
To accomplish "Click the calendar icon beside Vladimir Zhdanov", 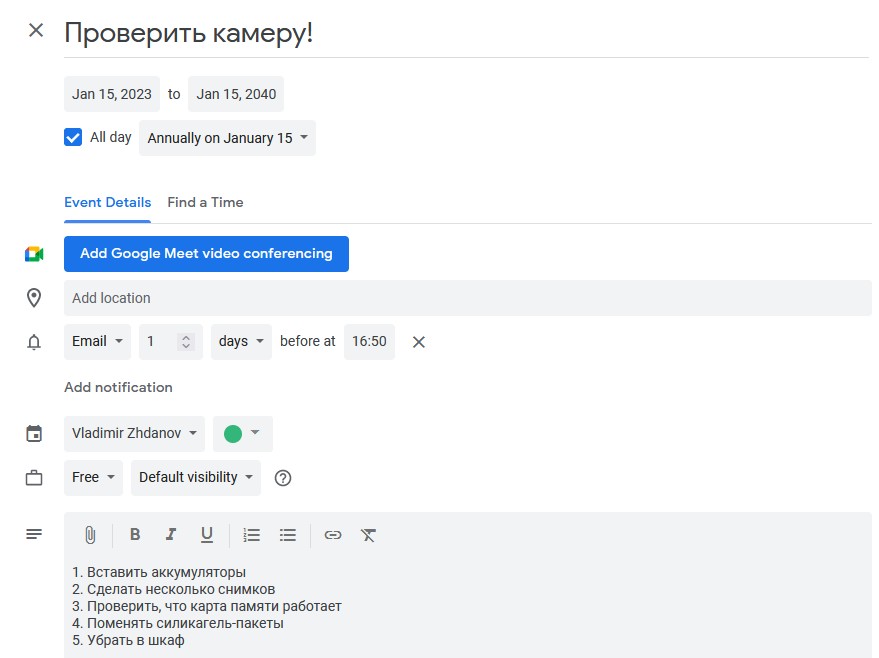I will [34, 434].
